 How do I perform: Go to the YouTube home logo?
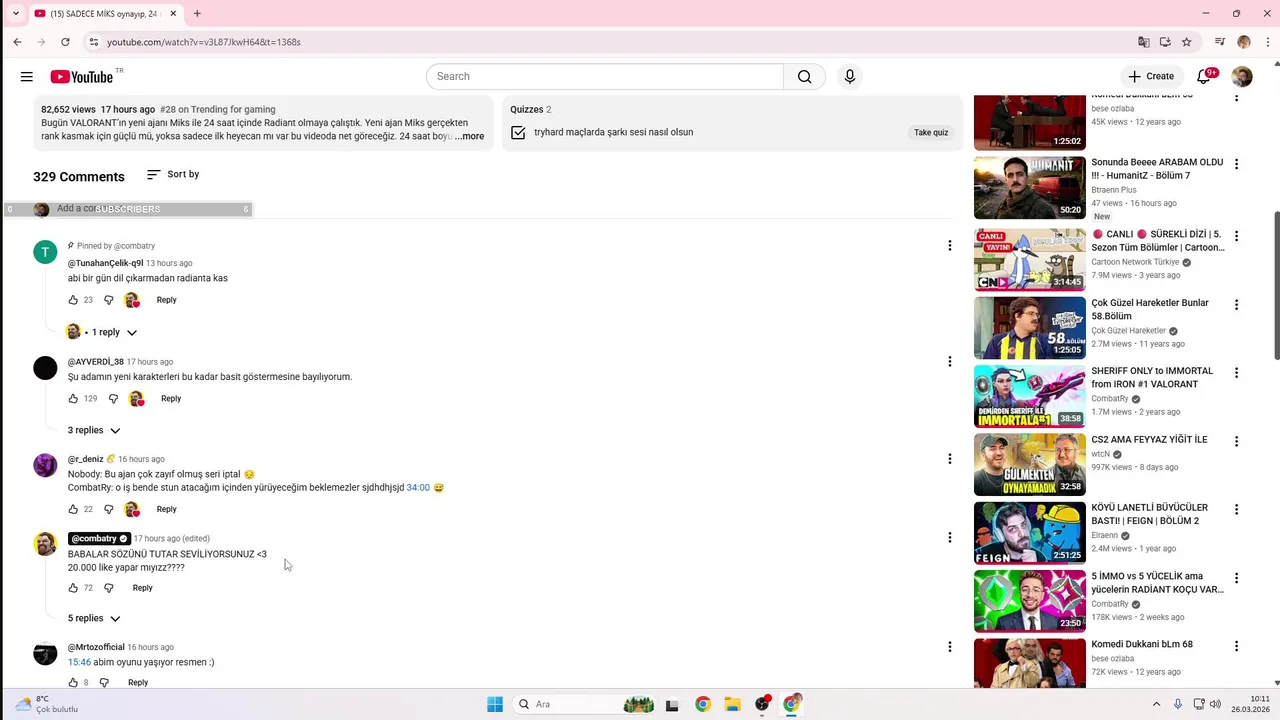click(82, 77)
